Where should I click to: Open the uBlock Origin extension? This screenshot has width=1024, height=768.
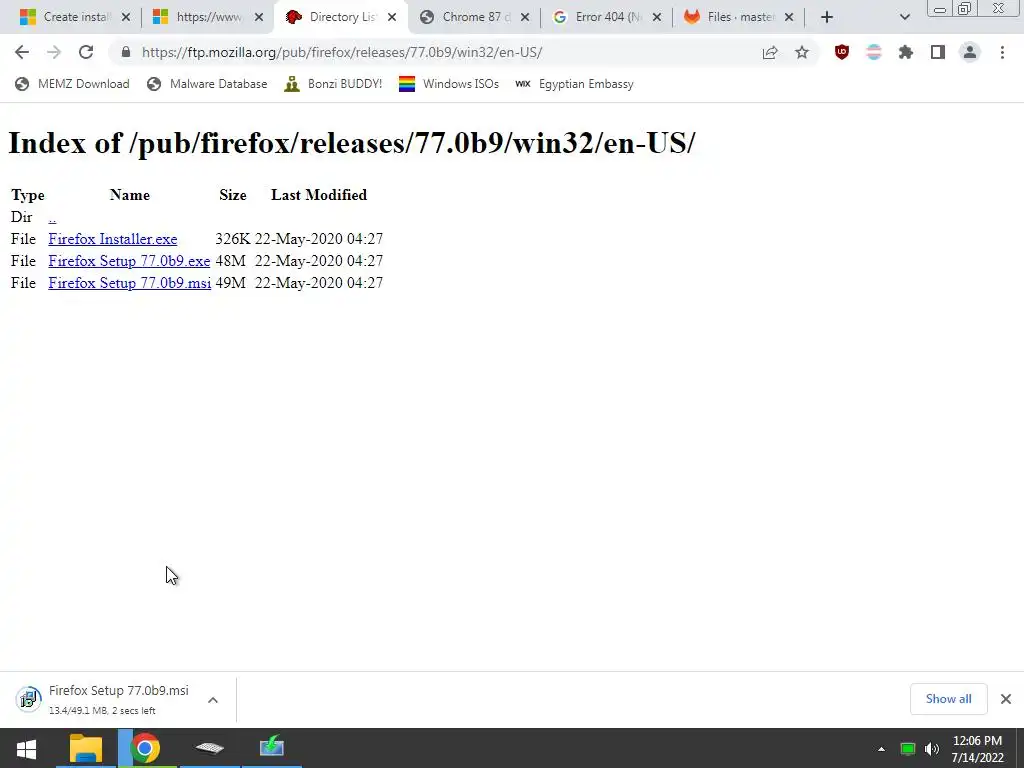pos(842,52)
